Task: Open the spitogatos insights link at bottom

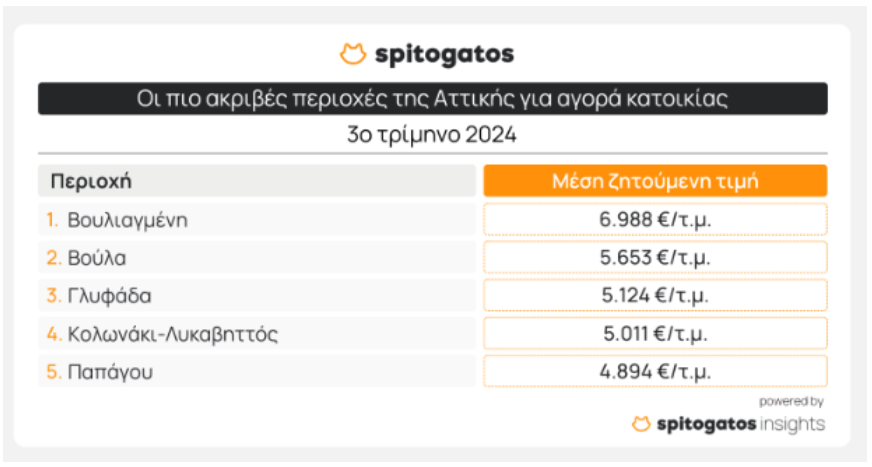Action: coord(740,424)
